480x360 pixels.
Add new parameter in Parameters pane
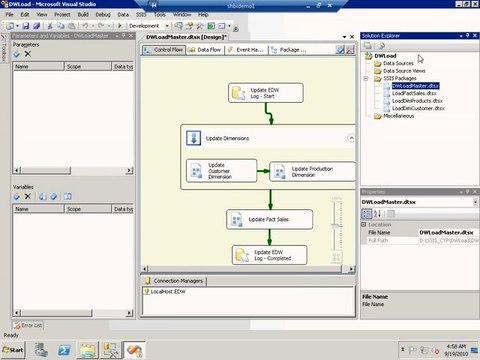click(x=17, y=54)
